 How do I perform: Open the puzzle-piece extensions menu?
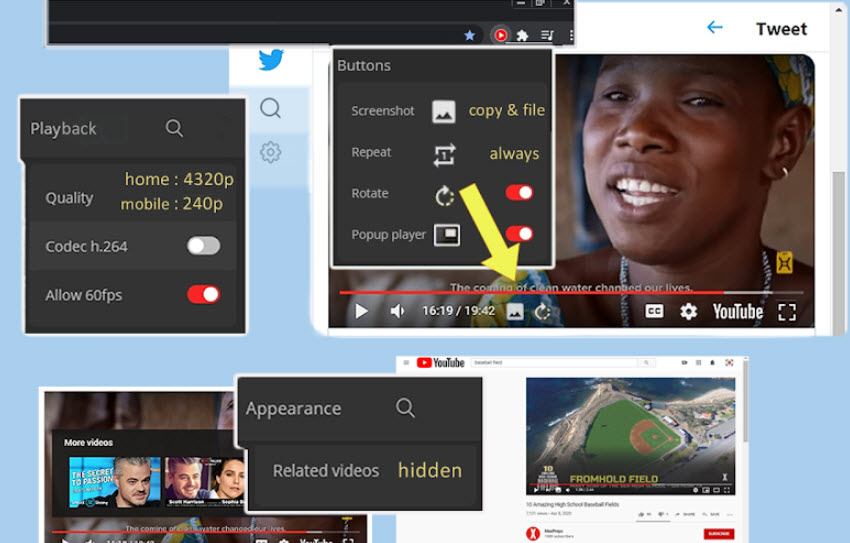coord(522,36)
